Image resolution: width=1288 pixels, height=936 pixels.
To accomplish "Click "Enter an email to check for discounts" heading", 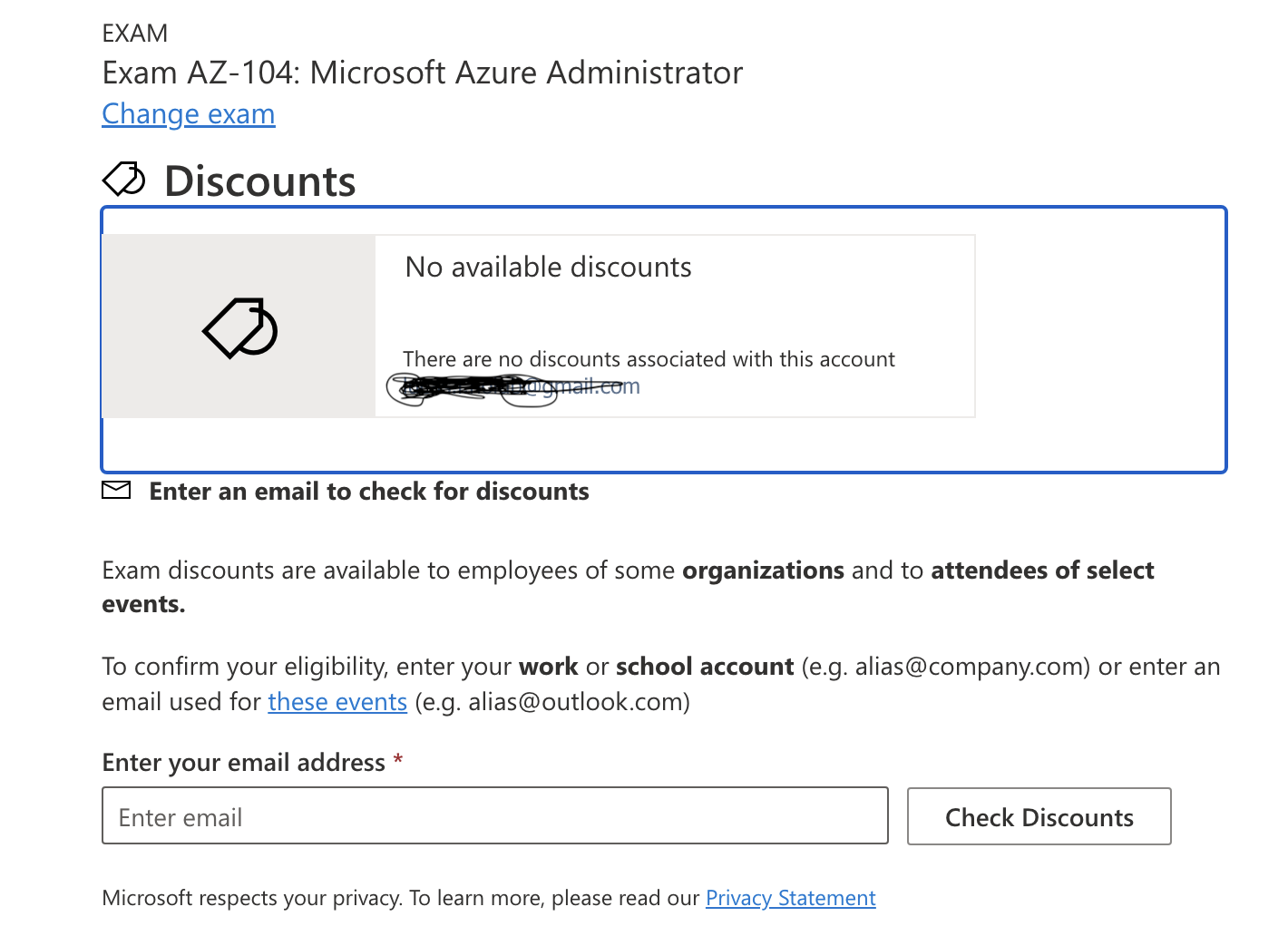I will (x=369, y=492).
